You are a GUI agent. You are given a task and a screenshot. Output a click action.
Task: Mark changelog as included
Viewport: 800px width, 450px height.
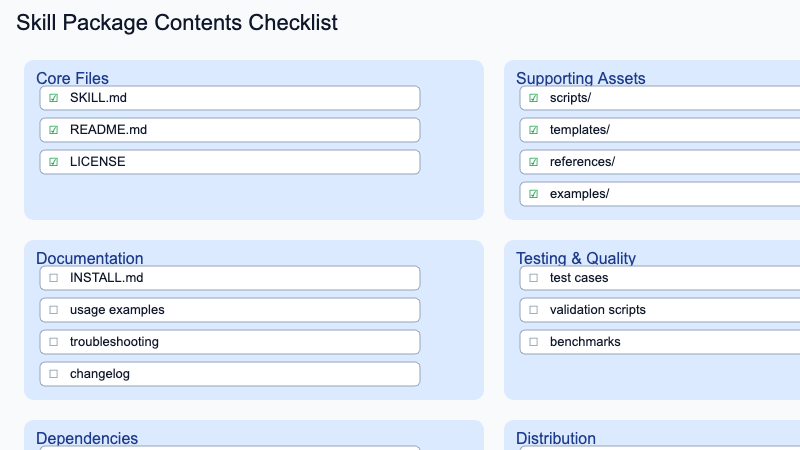point(54,374)
